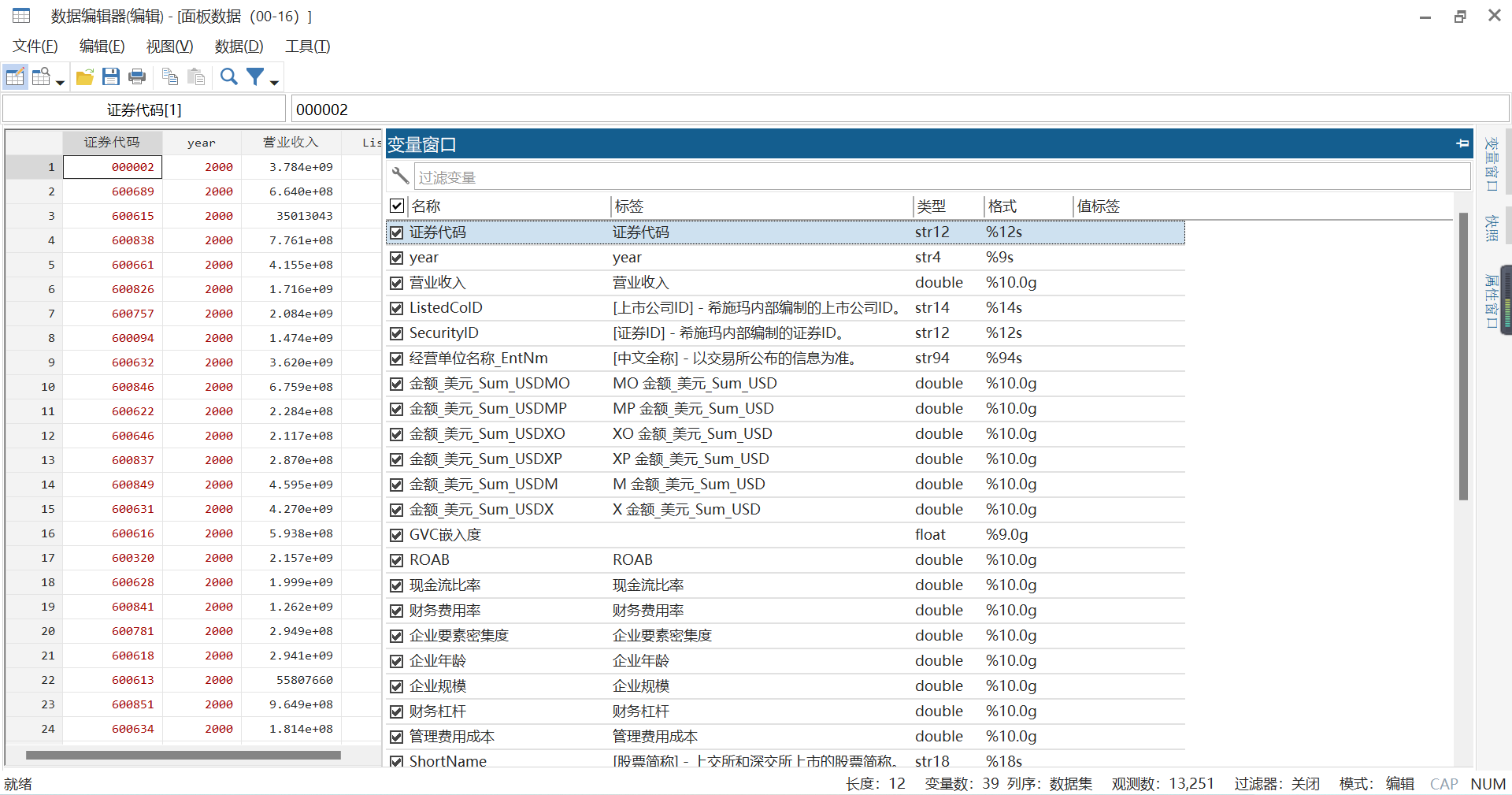Toggle the master checkbox in 名称 header
Viewport: 1512px width, 795px height.
[x=396, y=206]
